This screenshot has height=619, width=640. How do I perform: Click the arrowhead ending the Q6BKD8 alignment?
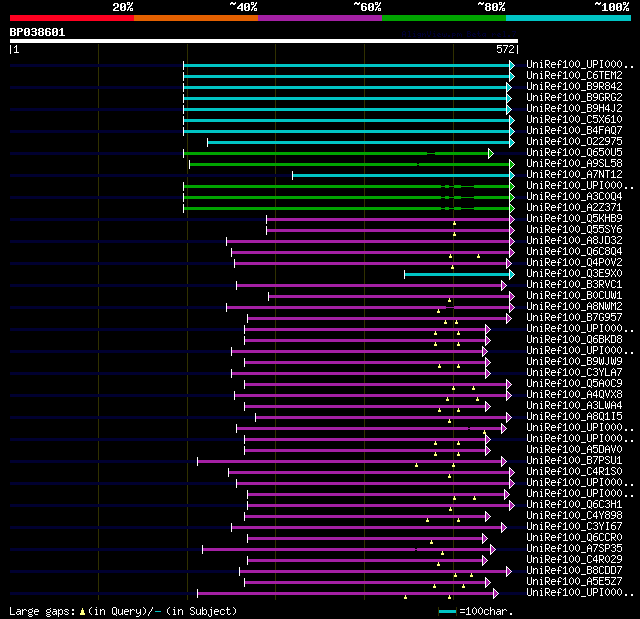pos(488,341)
